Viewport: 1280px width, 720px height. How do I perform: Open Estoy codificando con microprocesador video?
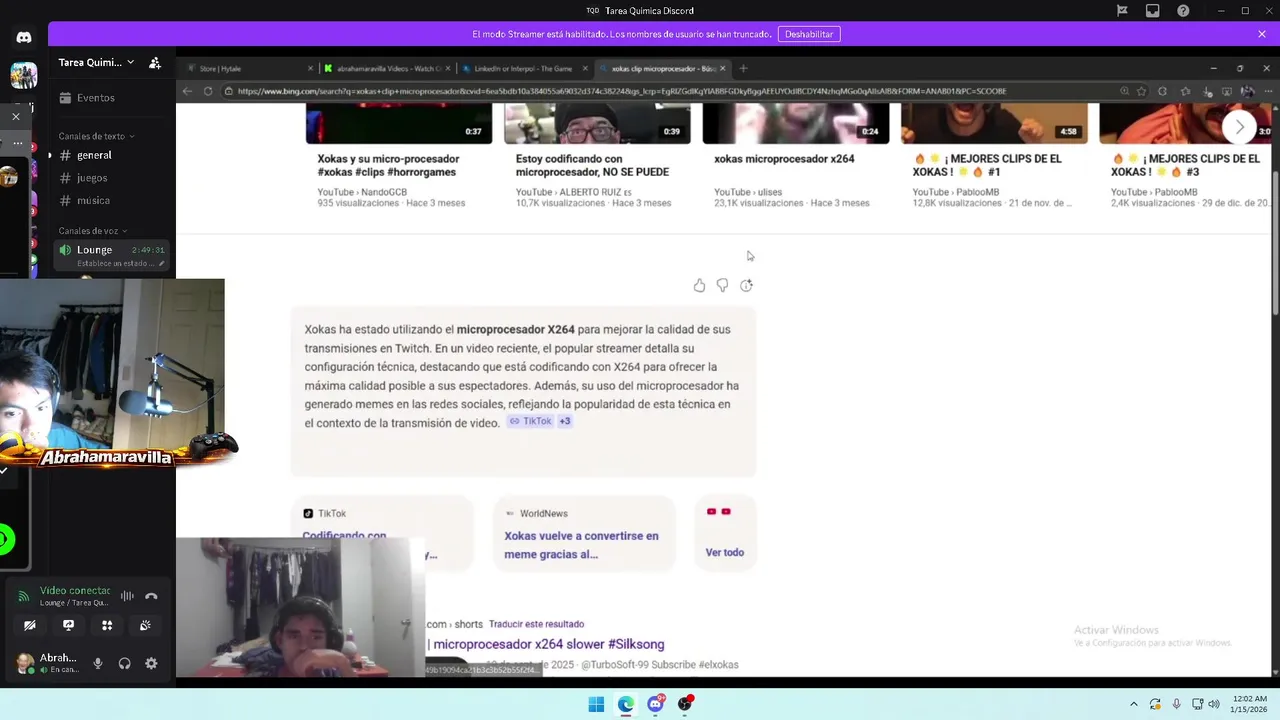(592, 165)
